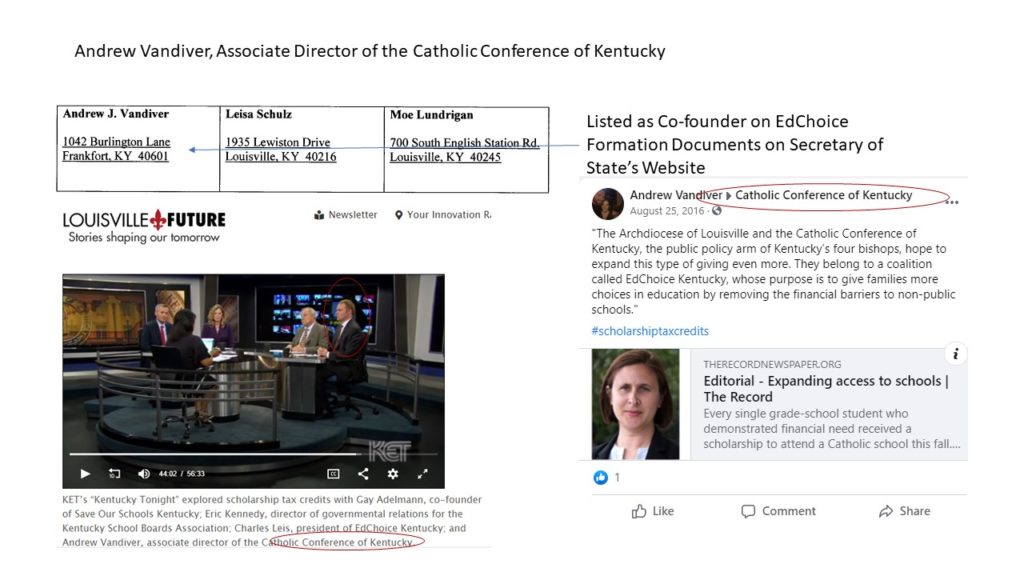
Task: Click the 1042 Burlington Lane address
Action: click(116, 142)
